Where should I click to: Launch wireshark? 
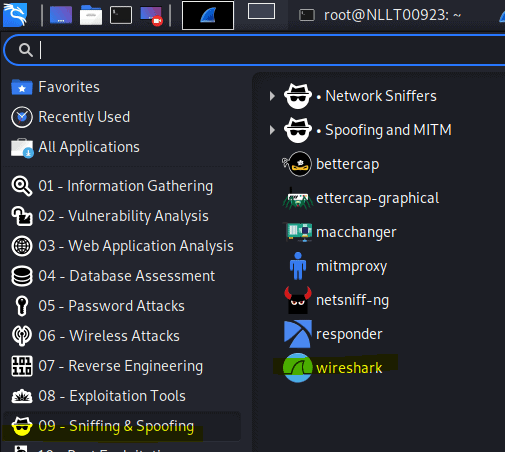point(349,368)
